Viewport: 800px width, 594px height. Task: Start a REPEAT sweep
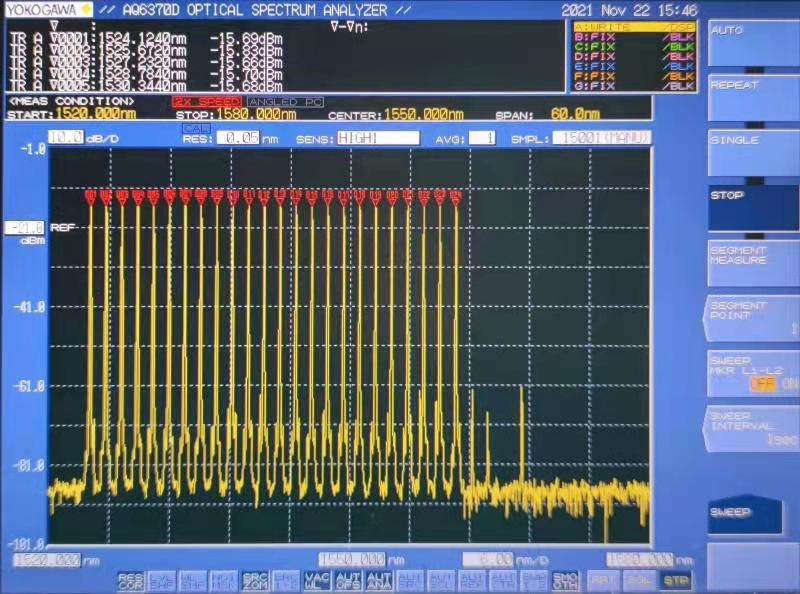click(x=753, y=98)
